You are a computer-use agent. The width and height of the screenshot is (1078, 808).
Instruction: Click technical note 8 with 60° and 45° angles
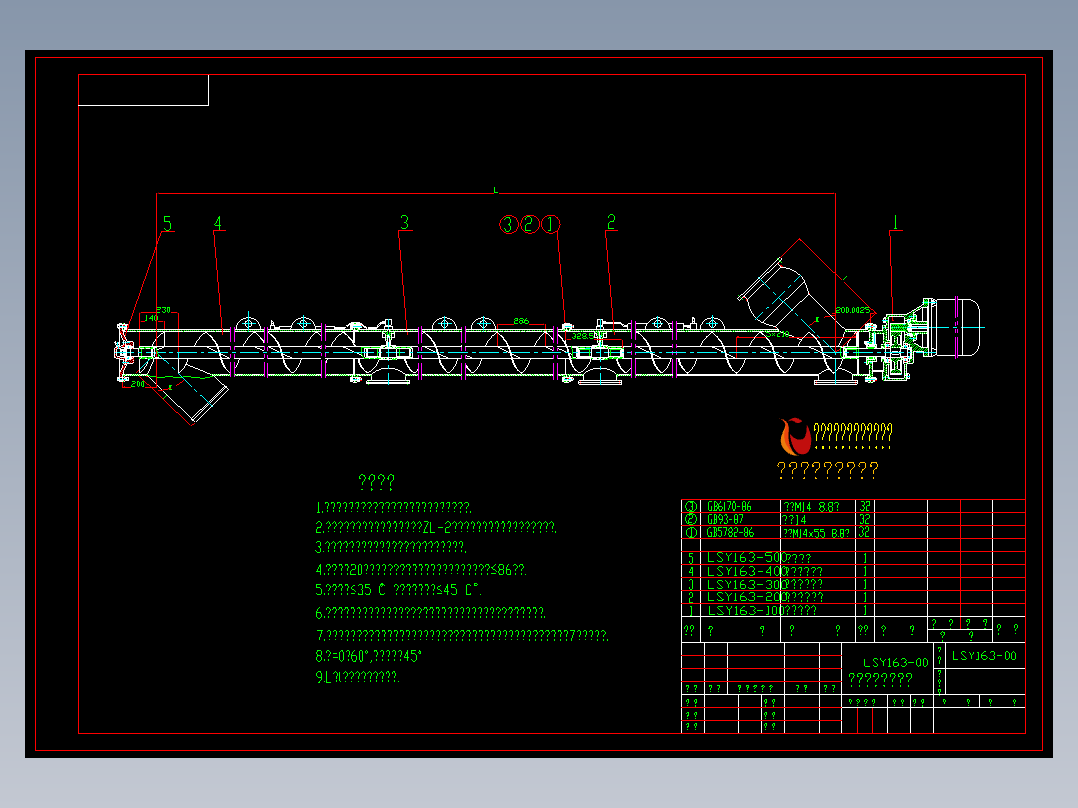pyautogui.click(x=368, y=656)
